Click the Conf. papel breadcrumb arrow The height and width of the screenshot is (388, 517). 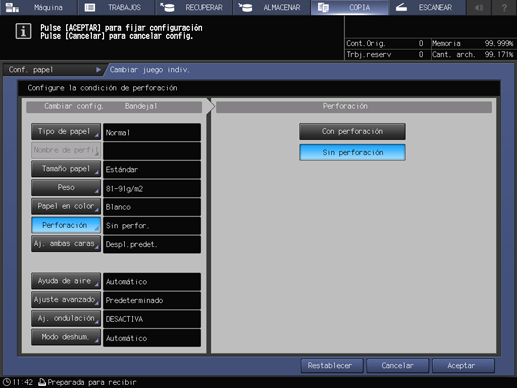tap(98, 70)
